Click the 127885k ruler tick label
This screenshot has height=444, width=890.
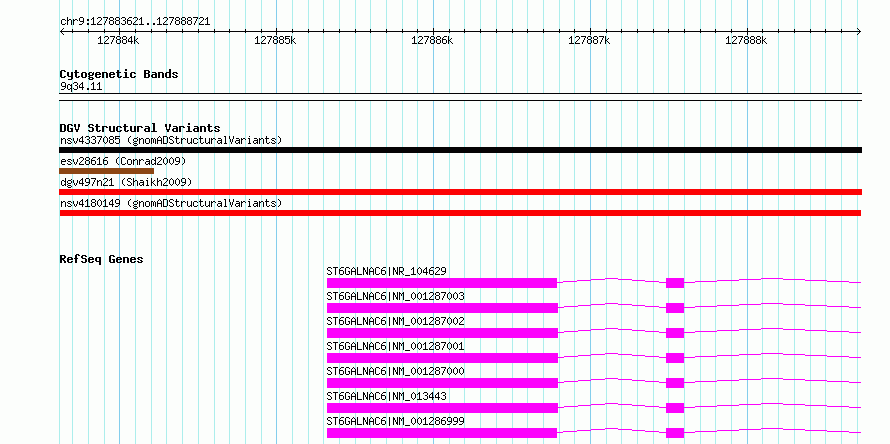[x=275, y=40]
